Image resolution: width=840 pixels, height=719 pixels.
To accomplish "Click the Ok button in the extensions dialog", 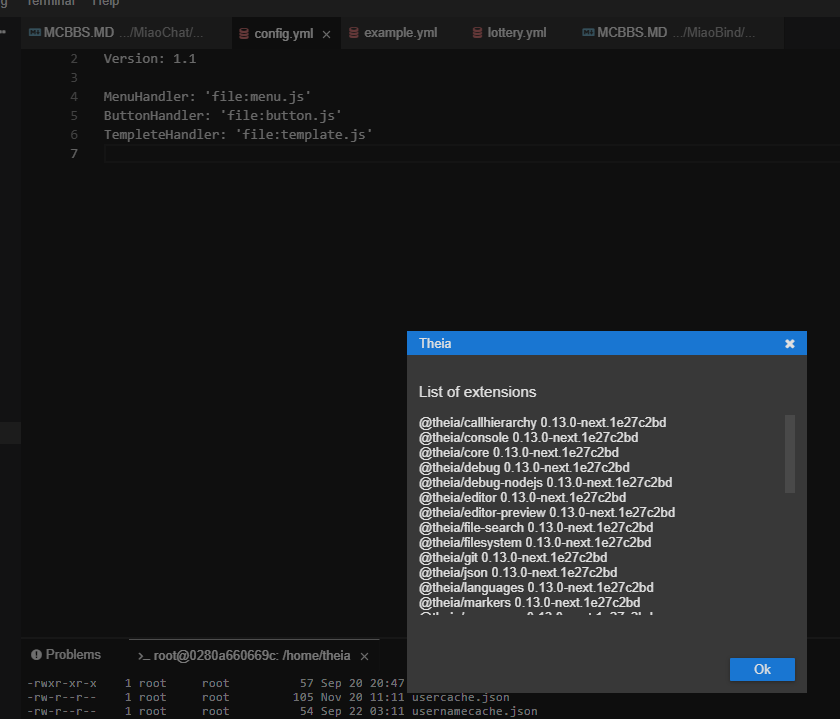I will click(x=762, y=669).
